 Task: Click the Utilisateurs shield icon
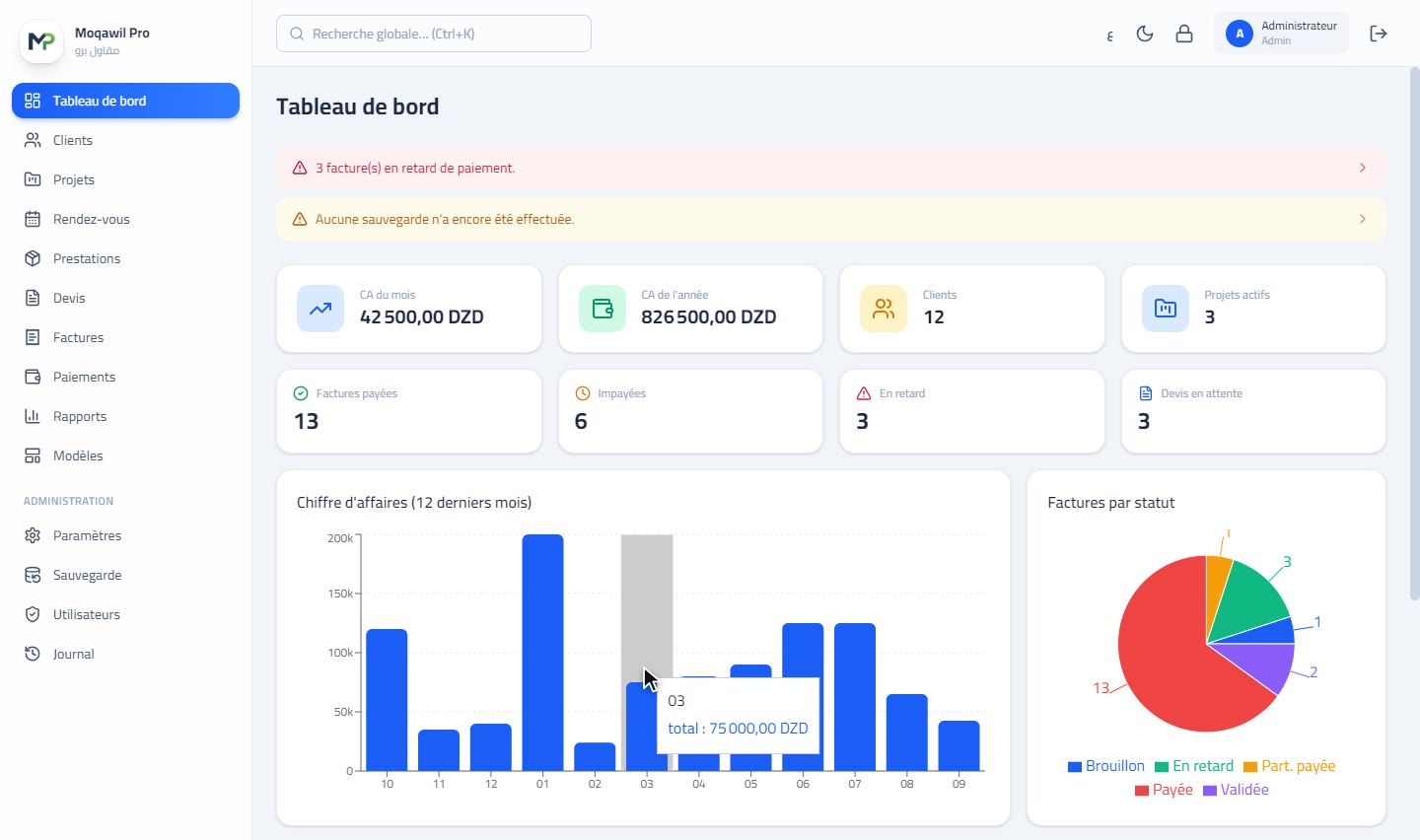click(x=33, y=614)
